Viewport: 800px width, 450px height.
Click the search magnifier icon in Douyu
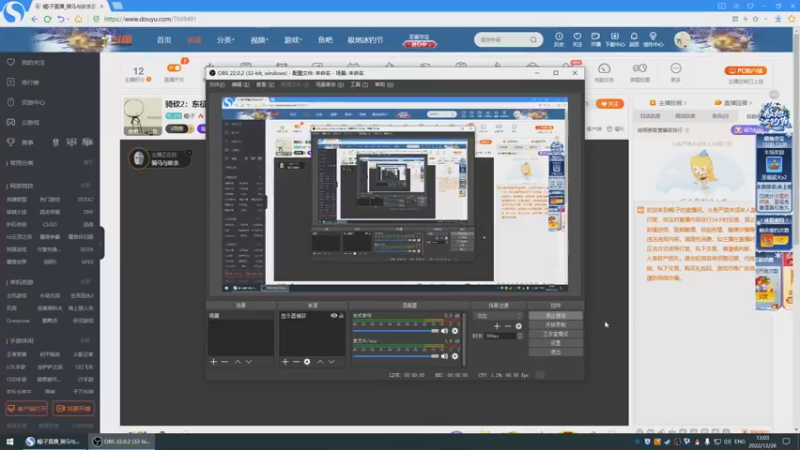pyautogui.click(x=533, y=40)
